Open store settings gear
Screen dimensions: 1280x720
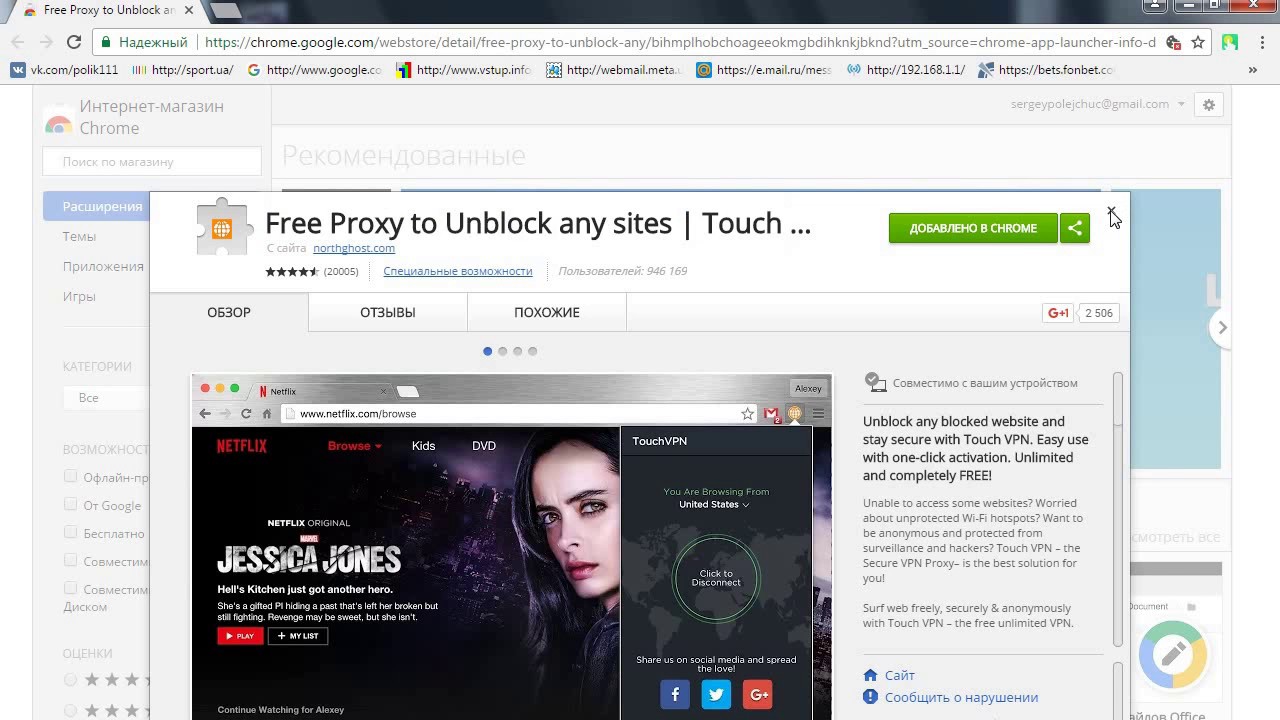[1208, 104]
